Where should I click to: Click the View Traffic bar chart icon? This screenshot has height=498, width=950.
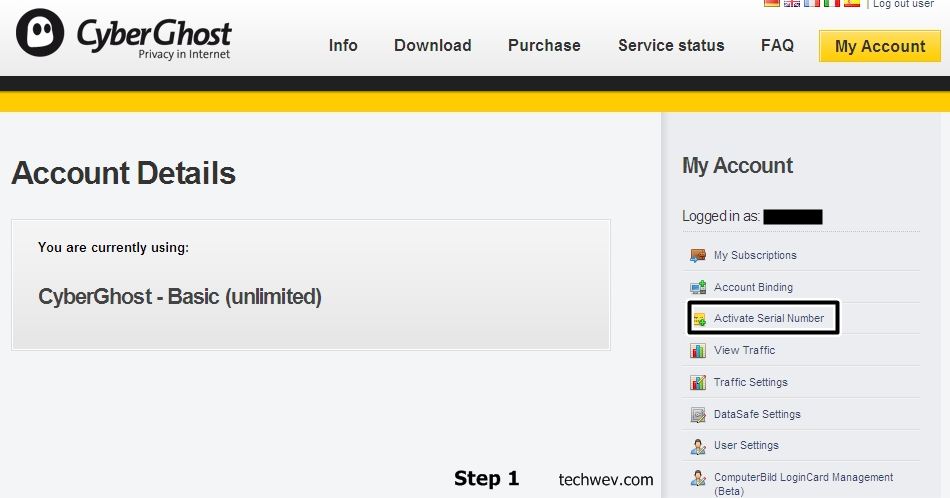pos(698,350)
